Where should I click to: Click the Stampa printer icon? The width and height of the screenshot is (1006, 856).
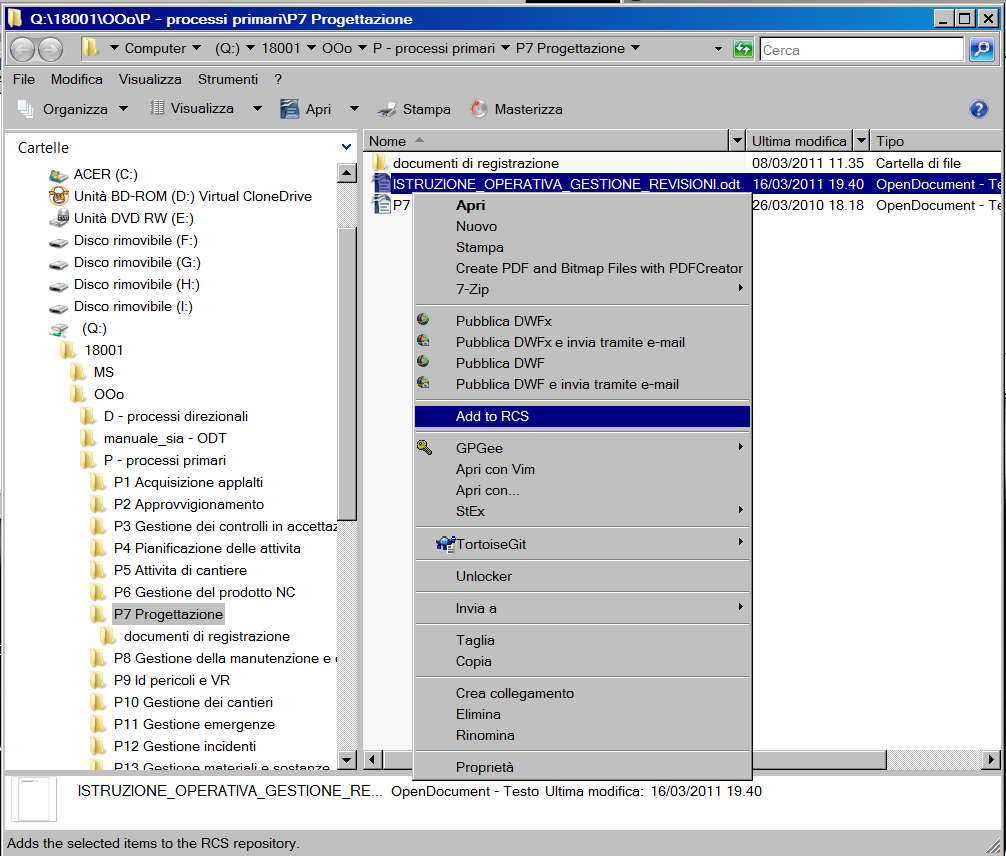(387, 110)
